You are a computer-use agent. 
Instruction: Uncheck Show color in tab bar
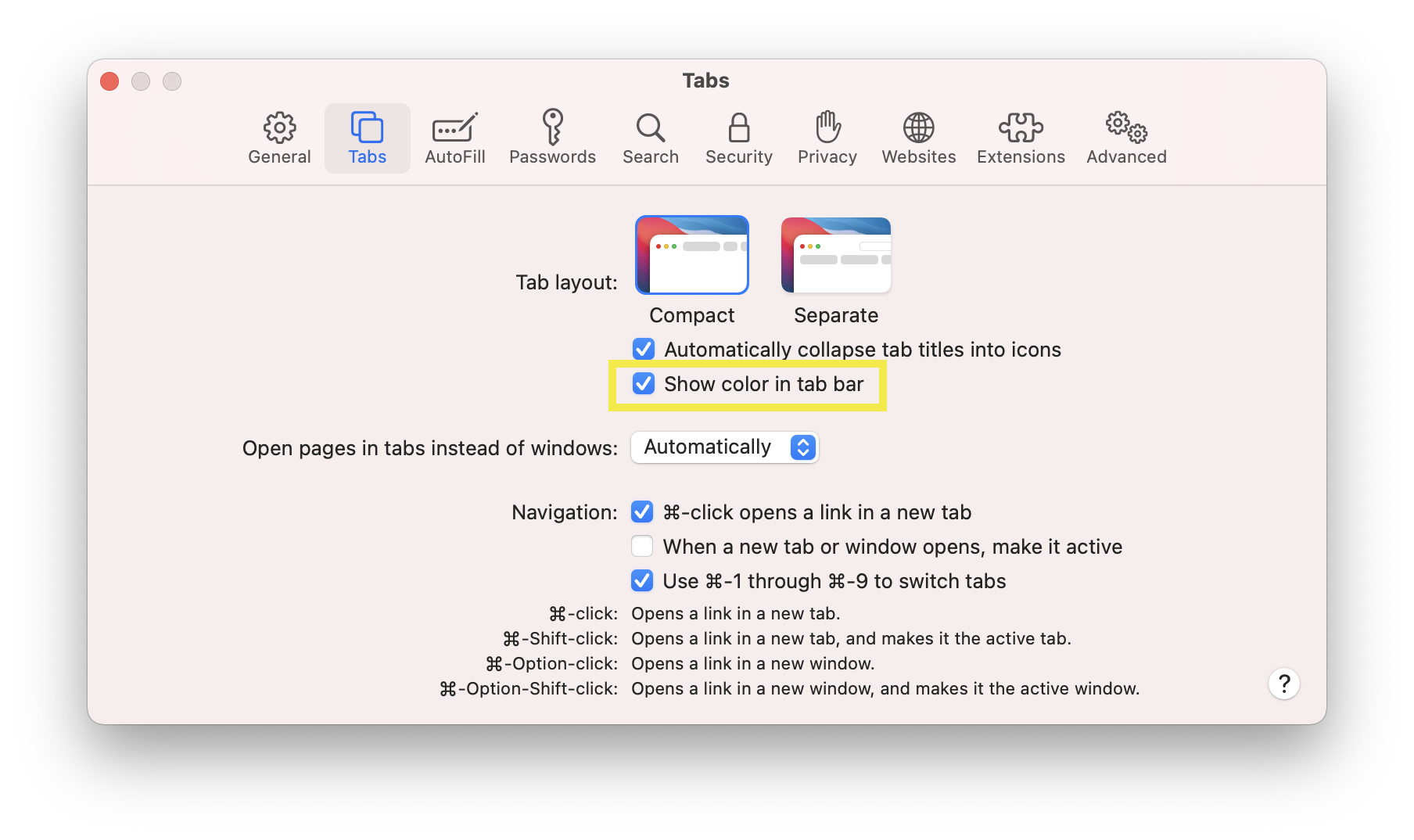pos(644,383)
